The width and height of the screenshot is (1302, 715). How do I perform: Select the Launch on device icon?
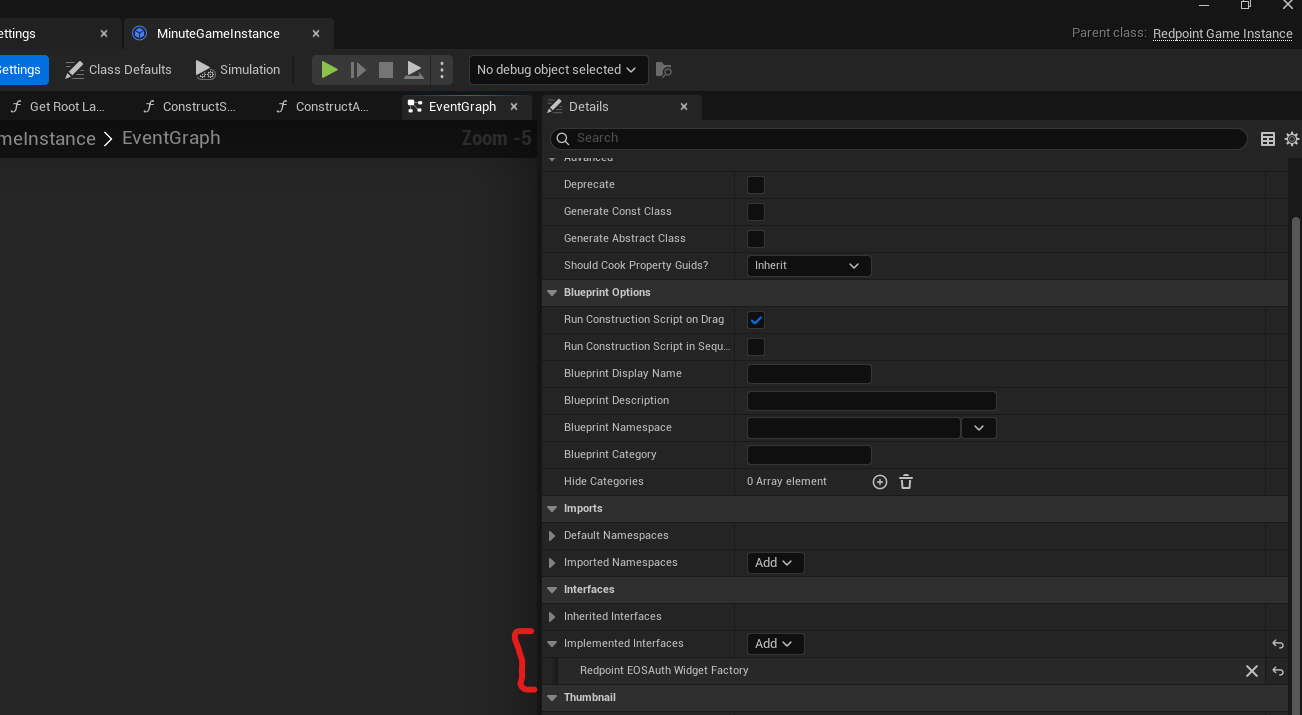pos(413,69)
